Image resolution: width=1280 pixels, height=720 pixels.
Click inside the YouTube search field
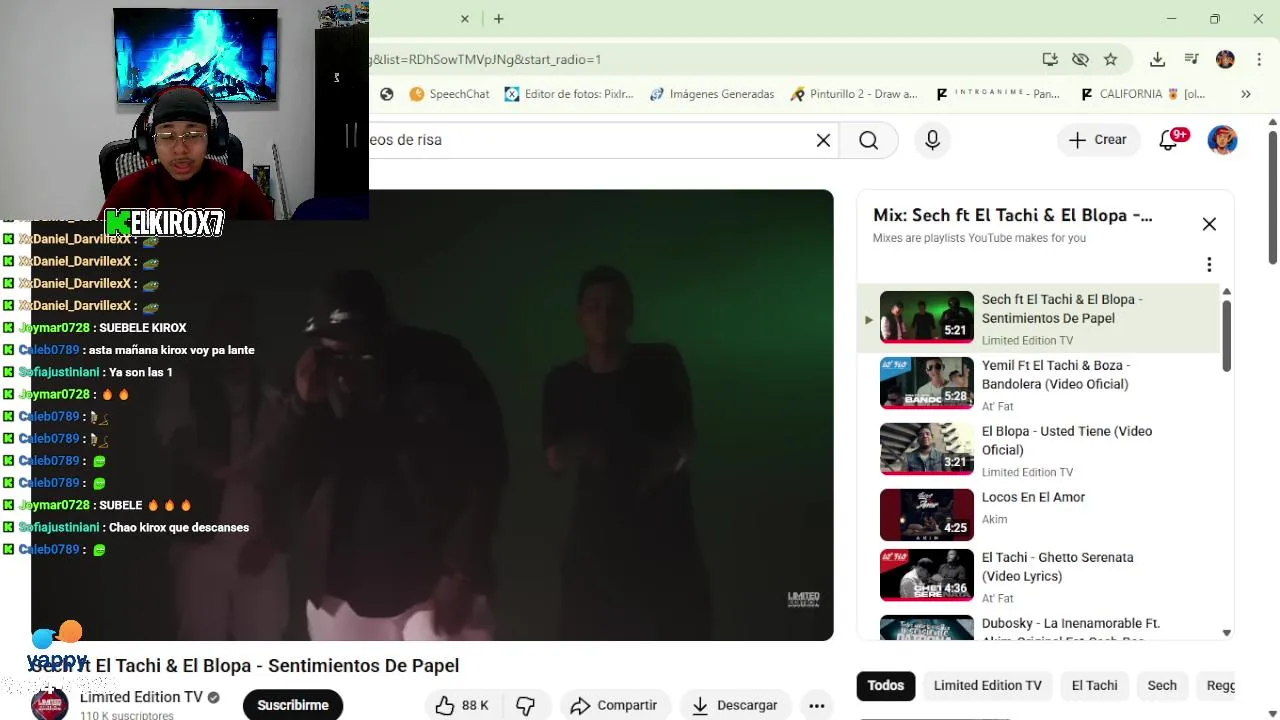tap(590, 140)
